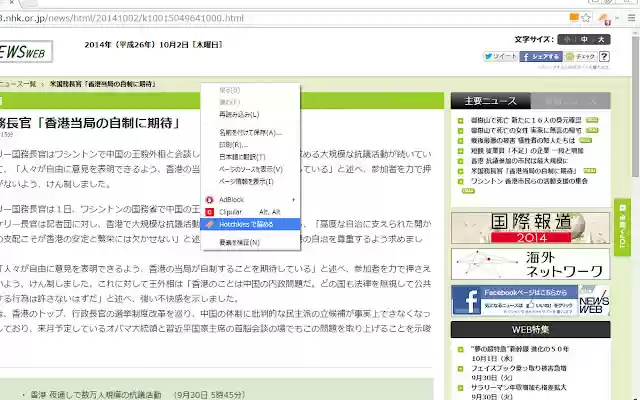The width and height of the screenshot is (640, 400).
Task: Select 日本語に翻訳(T) in context menu
Action: coord(242,157)
